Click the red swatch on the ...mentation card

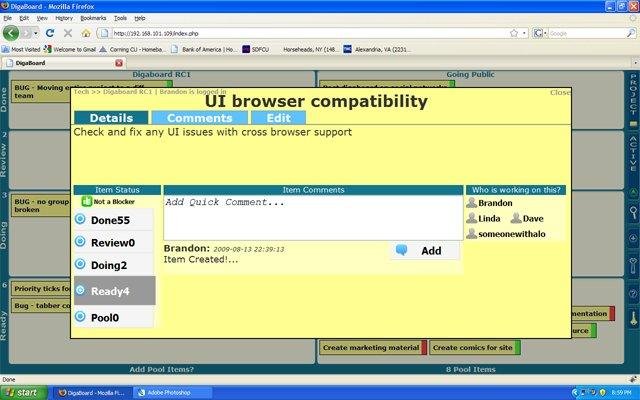[612, 313]
